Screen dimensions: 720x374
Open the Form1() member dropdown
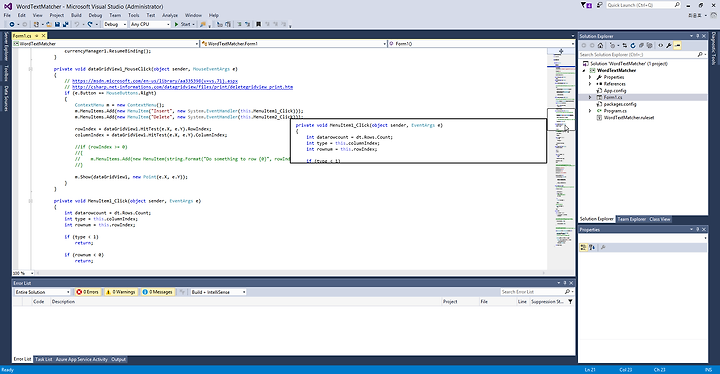click(481, 44)
